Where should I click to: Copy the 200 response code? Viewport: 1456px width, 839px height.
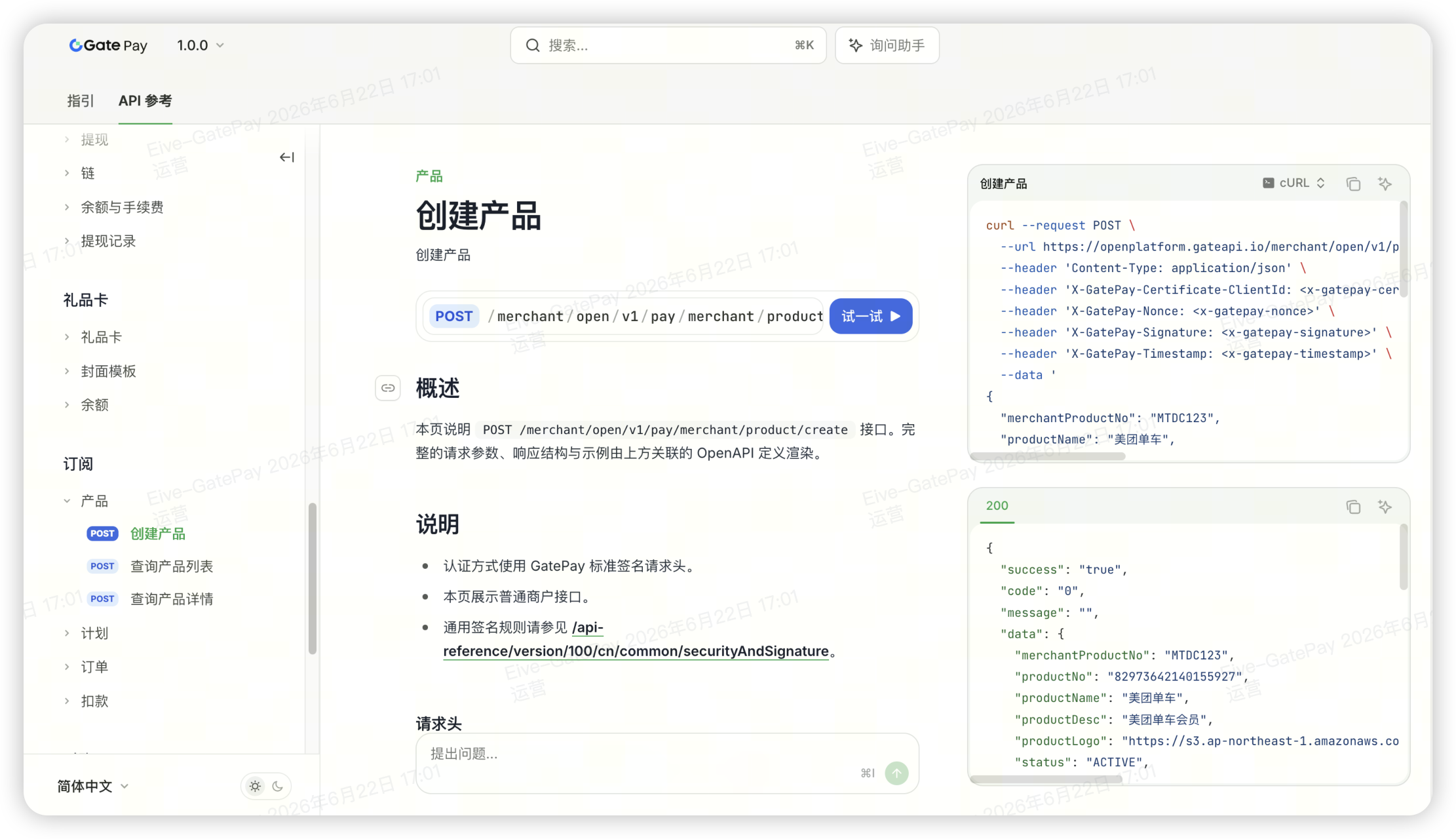pos(1353,507)
